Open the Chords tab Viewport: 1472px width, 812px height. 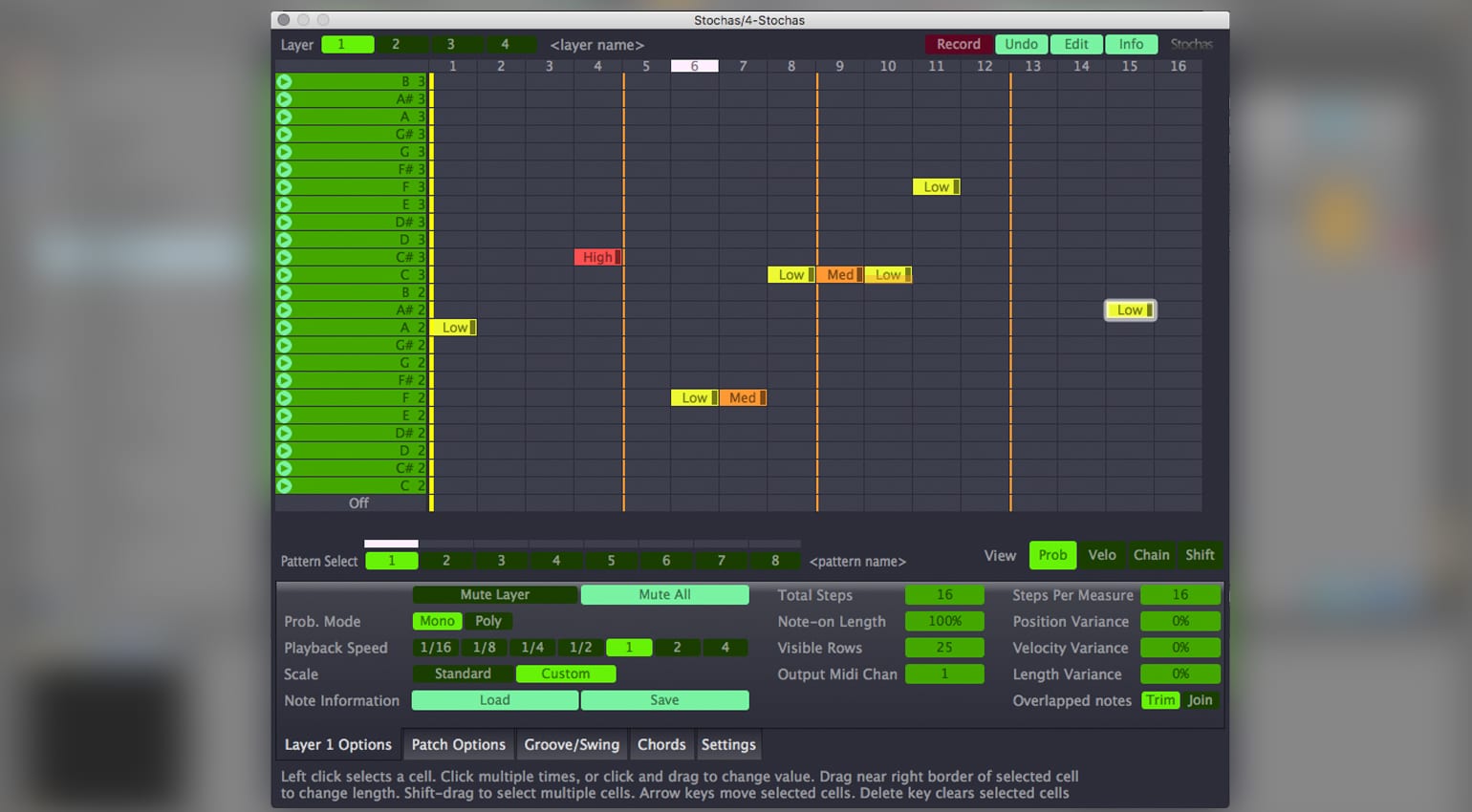[x=661, y=744]
